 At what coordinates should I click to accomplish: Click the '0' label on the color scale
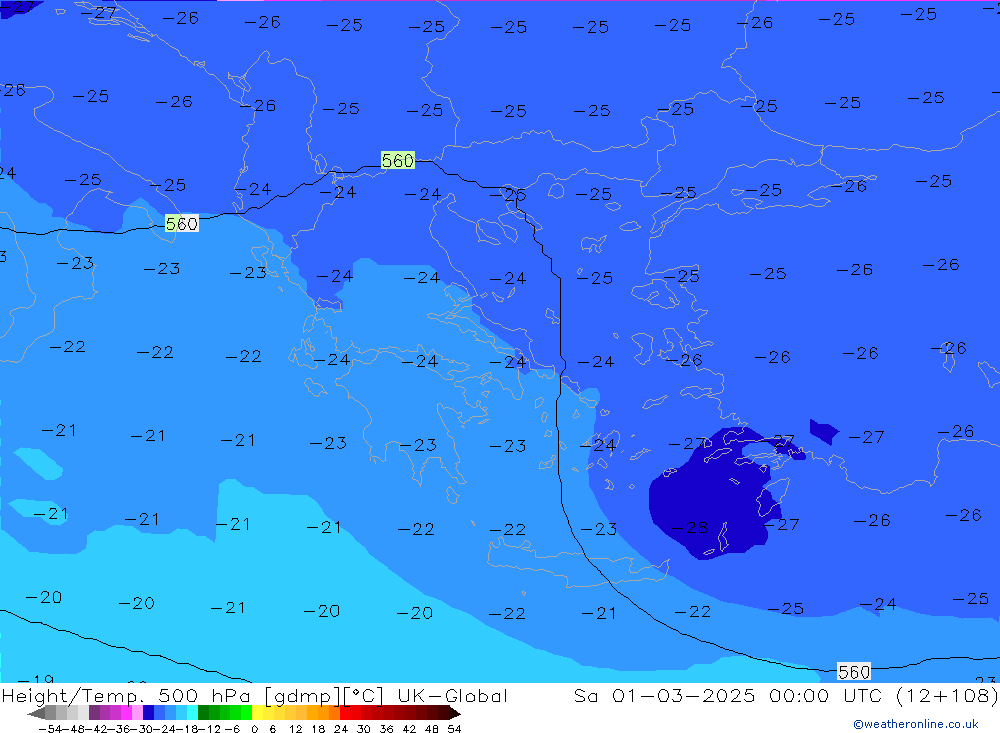(x=254, y=729)
